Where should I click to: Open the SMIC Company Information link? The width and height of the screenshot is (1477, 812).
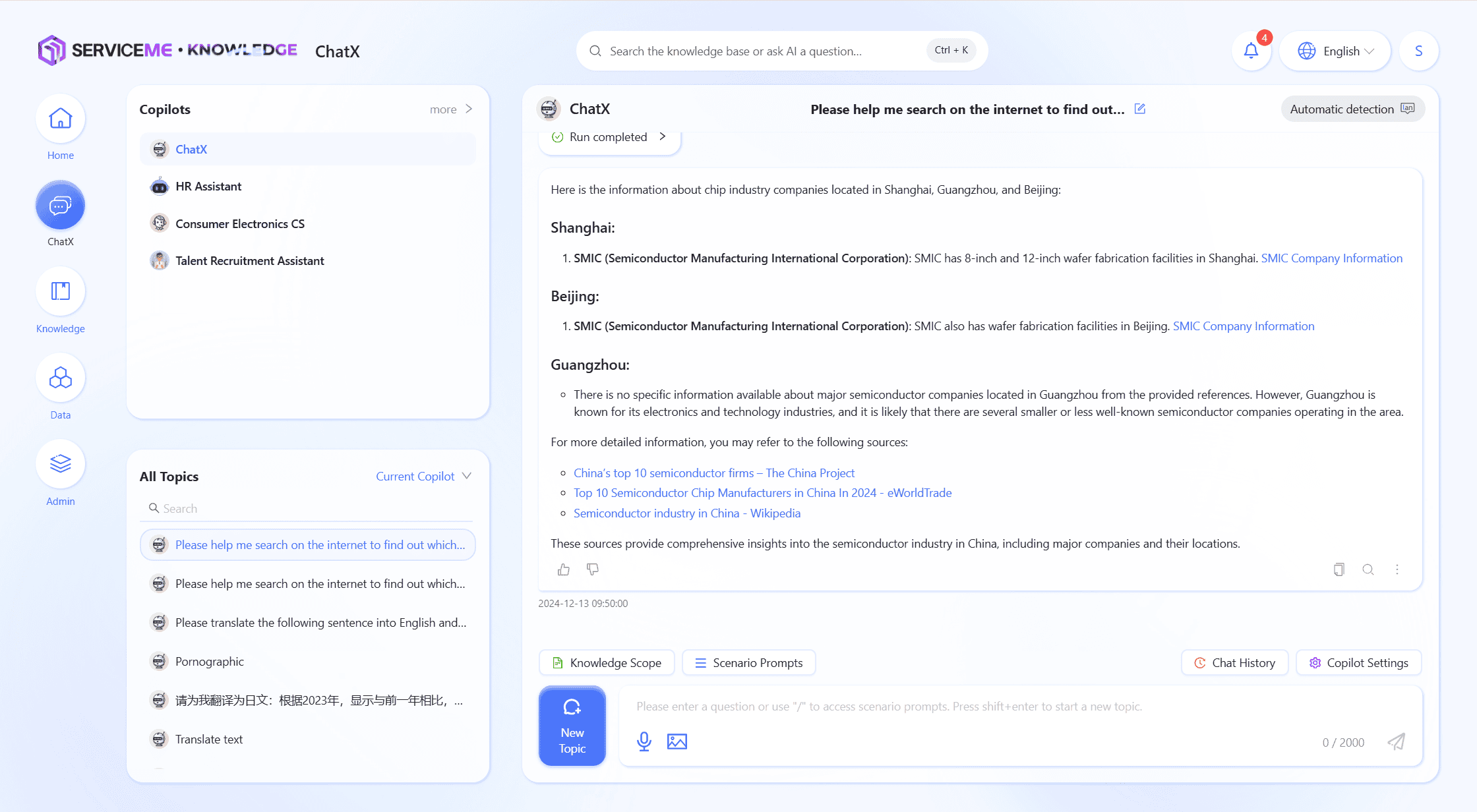point(1331,258)
